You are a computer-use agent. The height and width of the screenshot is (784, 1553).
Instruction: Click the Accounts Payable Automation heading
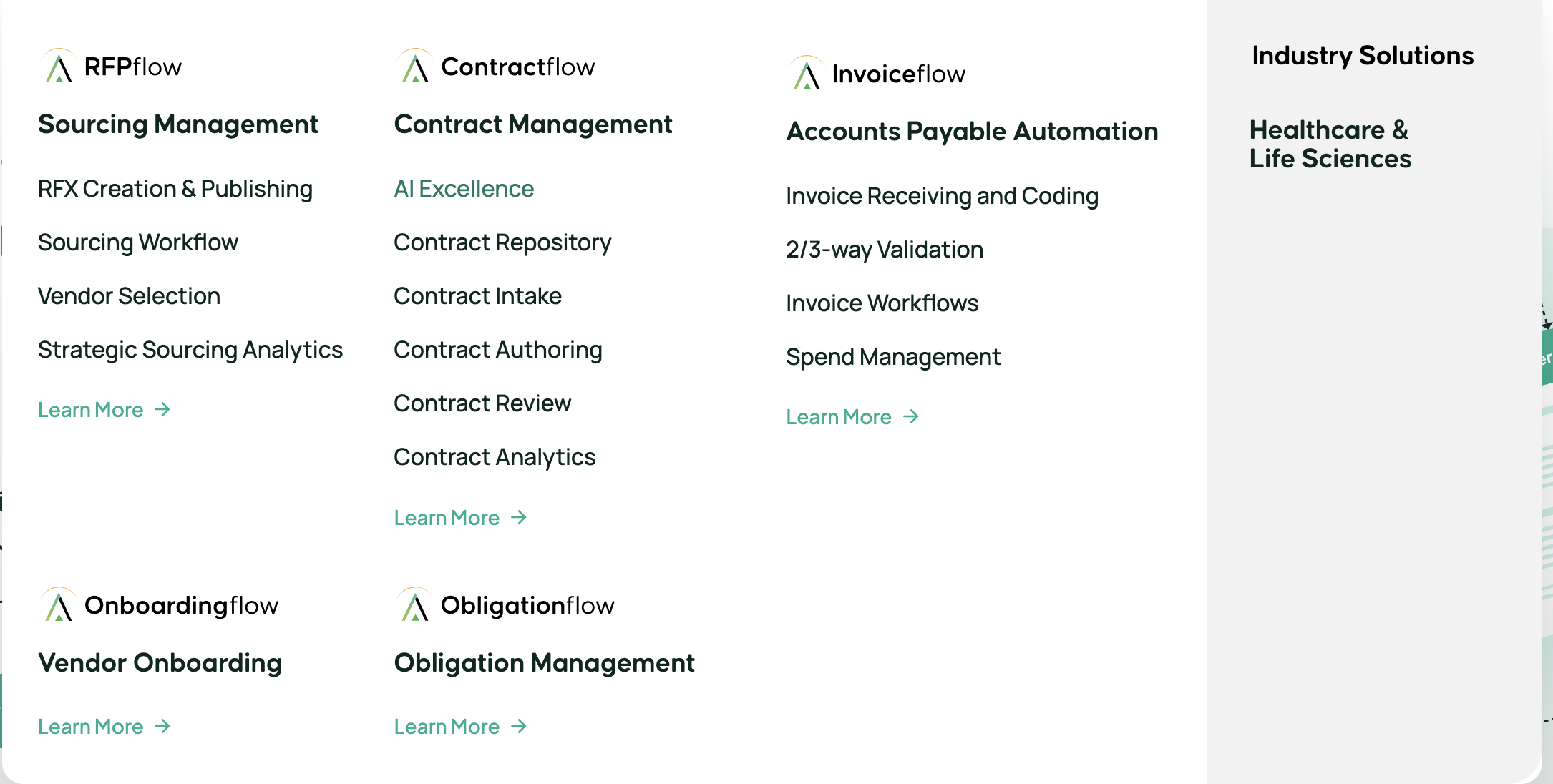(972, 132)
